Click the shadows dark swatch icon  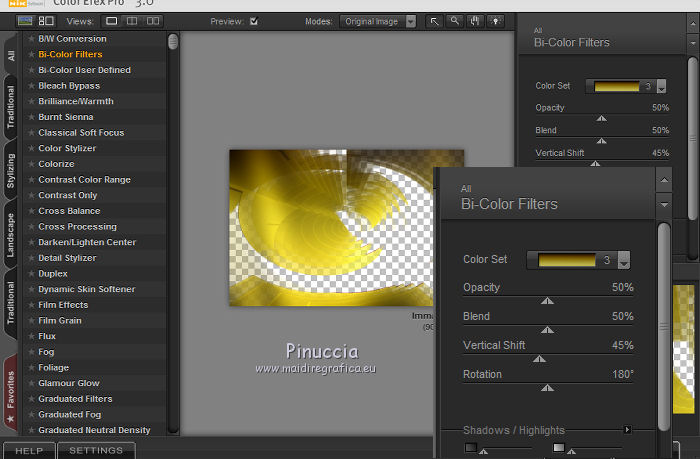point(471,447)
